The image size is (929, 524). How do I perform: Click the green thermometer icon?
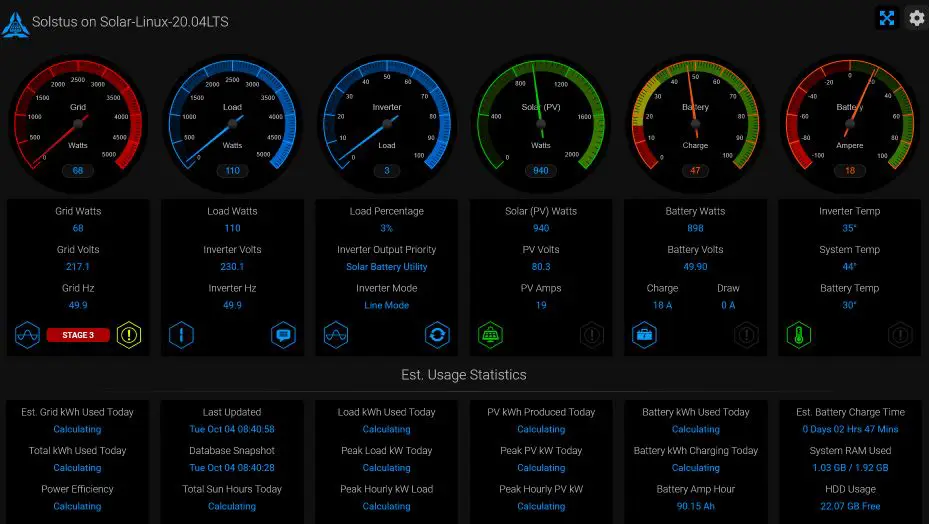click(799, 335)
